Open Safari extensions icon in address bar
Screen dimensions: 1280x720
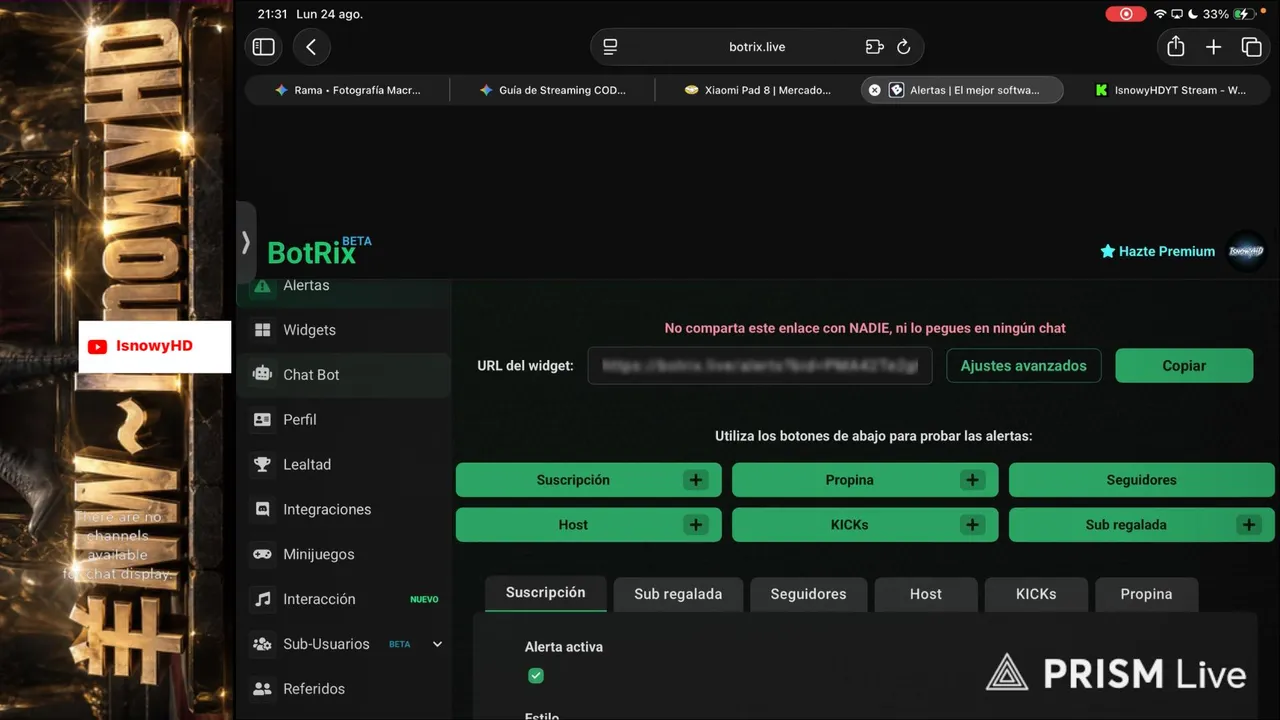click(x=874, y=47)
